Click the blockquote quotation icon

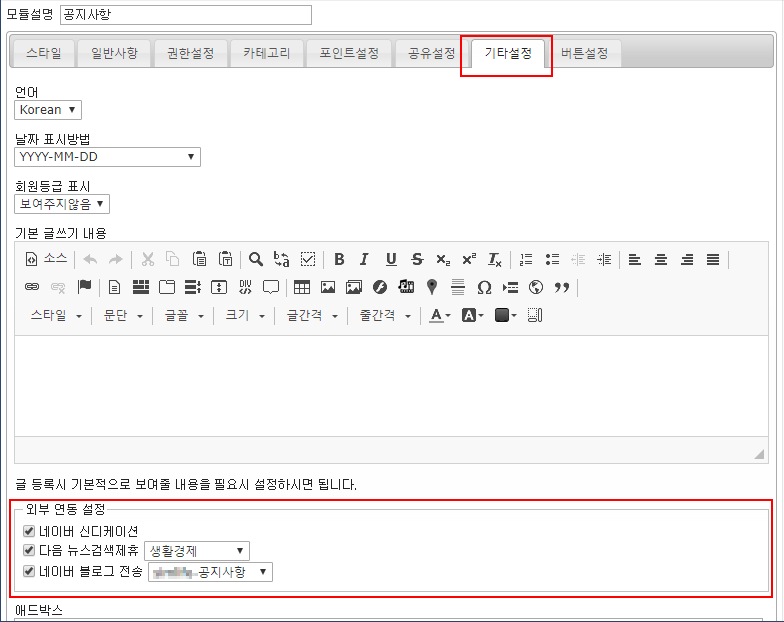pos(562,287)
